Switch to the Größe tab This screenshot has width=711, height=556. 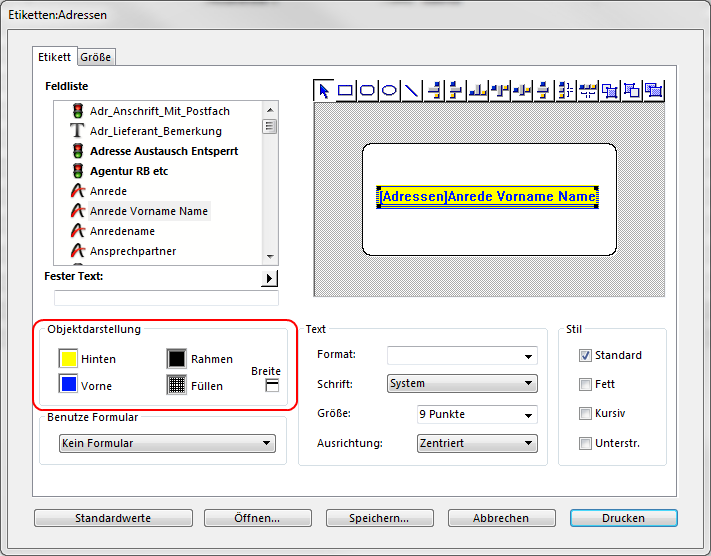tap(96, 57)
